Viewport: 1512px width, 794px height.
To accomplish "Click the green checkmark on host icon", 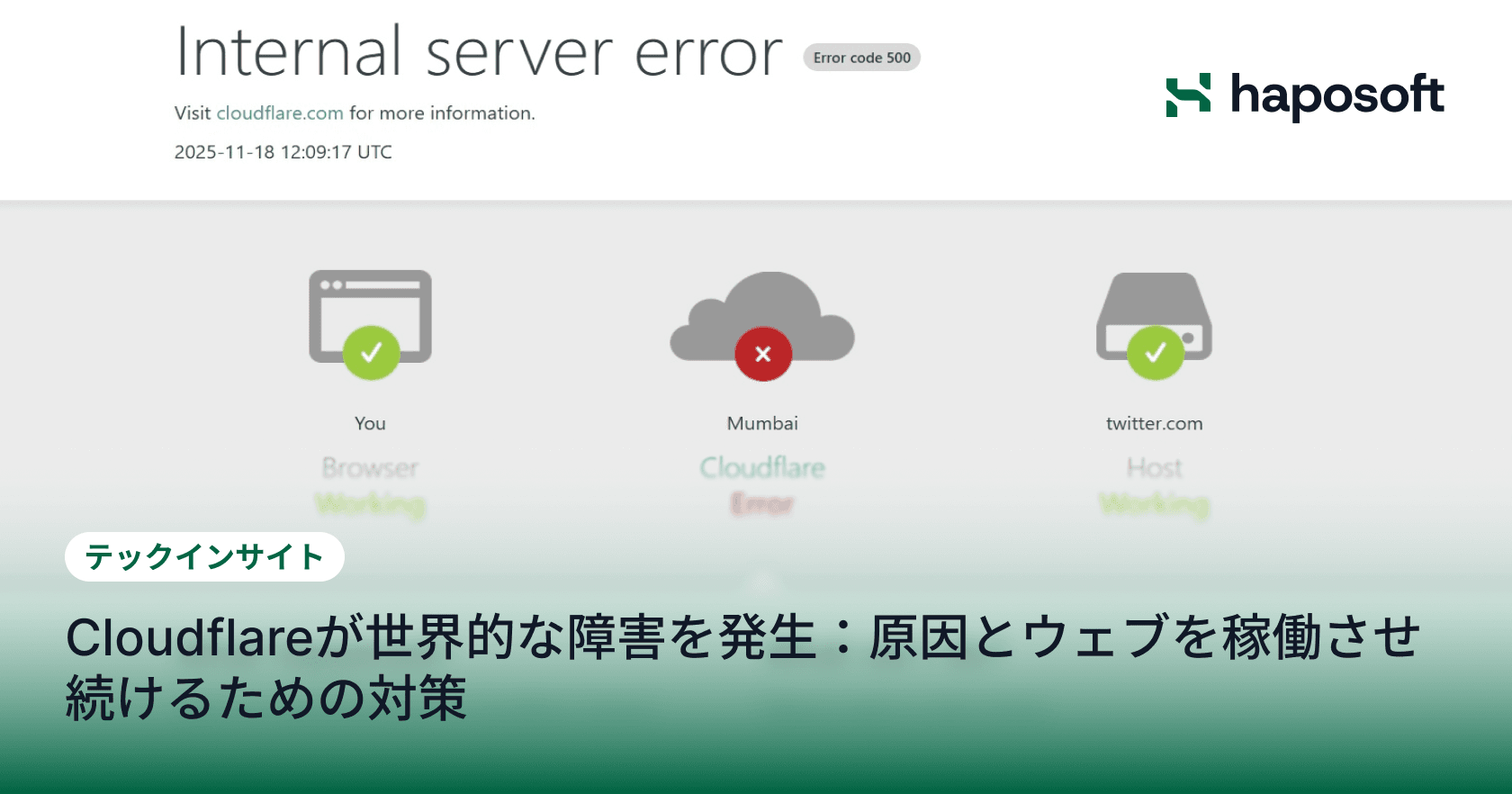I will 1156,353.
